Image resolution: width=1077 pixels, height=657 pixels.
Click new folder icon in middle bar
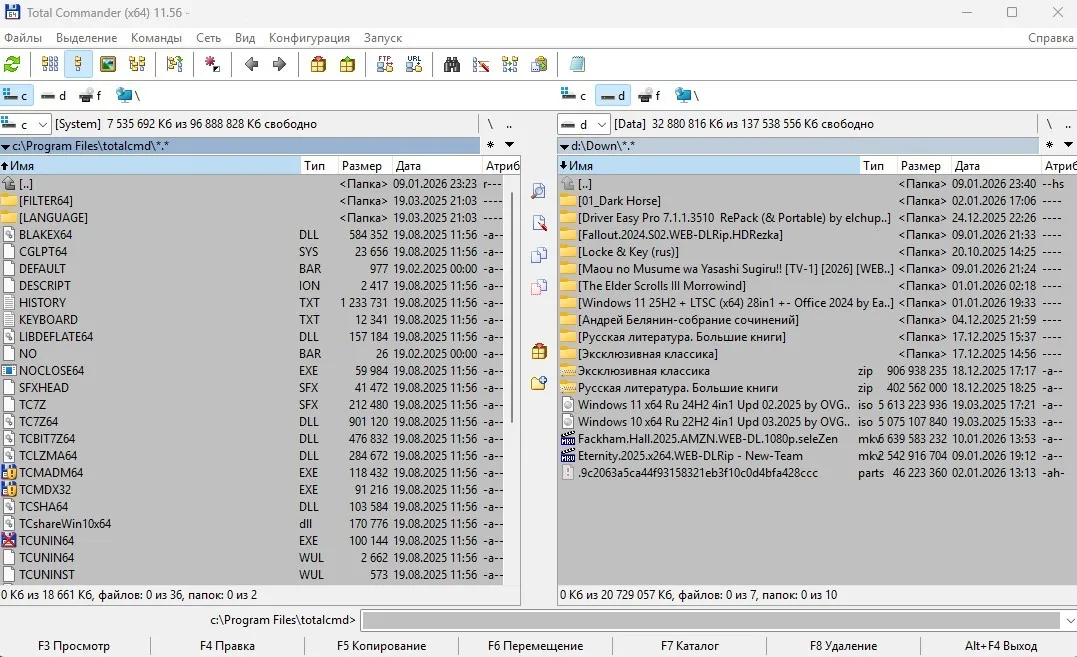[x=539, y=382]
